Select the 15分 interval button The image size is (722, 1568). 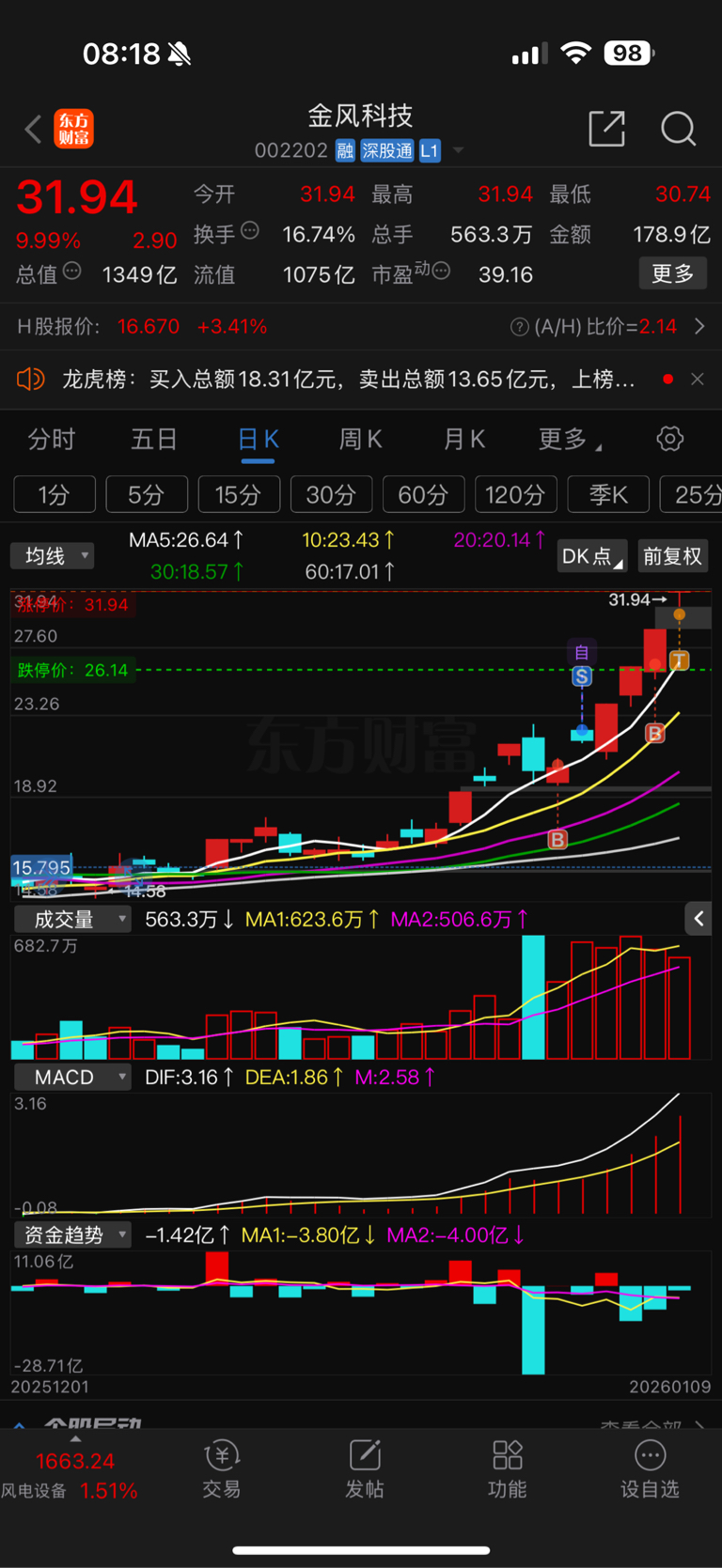click(x=239, y=494)
